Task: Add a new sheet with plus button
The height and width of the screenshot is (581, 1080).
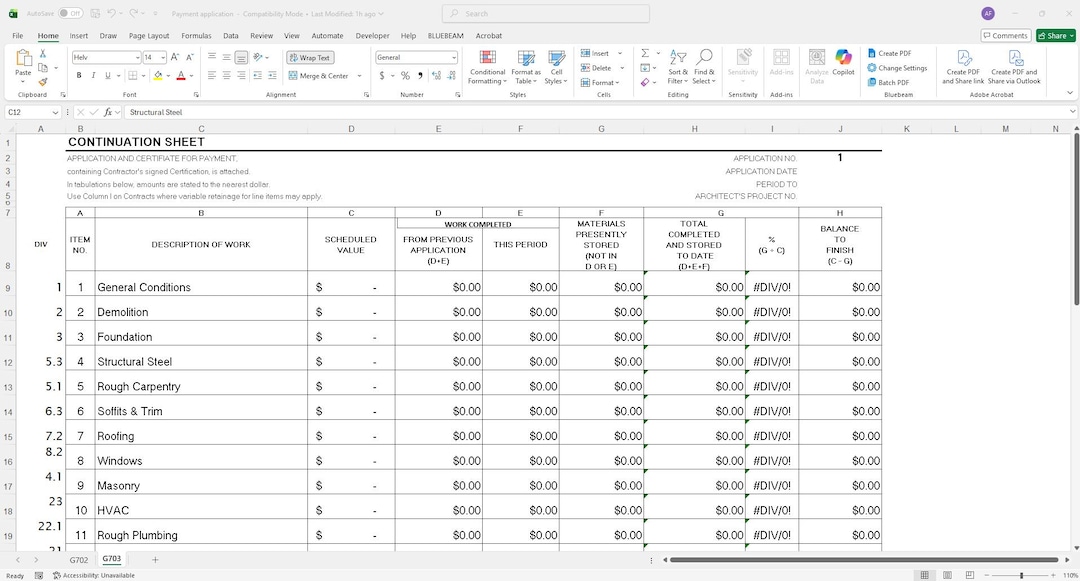Action: [155, 560]
